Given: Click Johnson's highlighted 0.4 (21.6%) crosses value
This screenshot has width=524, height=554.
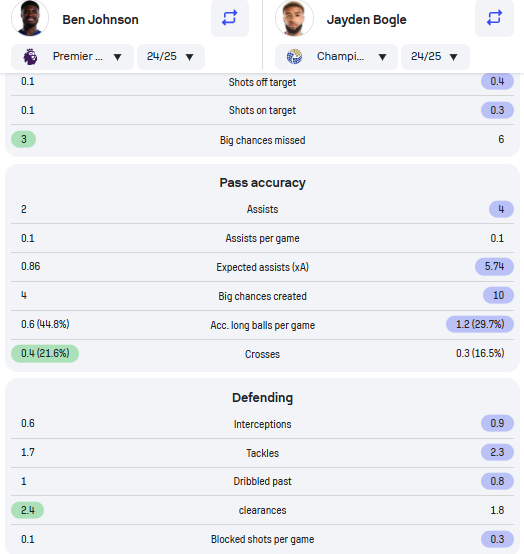Looking at the screenshot, I should coord(45,353).
